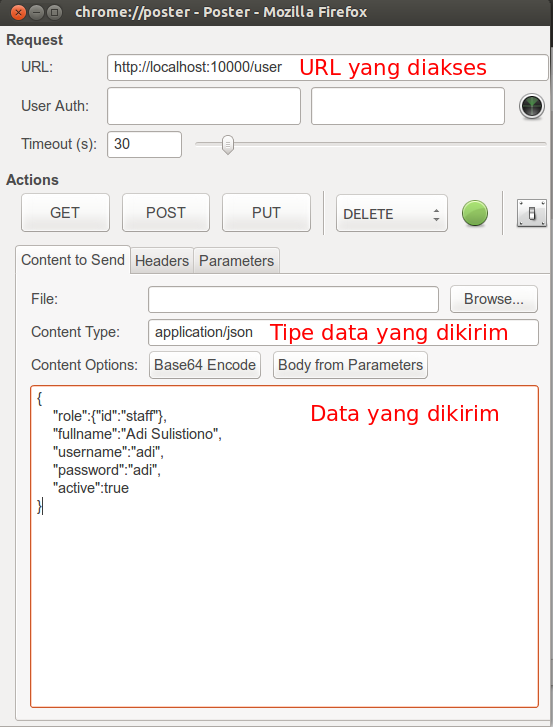
Task: Click the DELETE dropdown arrows
Action: point(436,214)
